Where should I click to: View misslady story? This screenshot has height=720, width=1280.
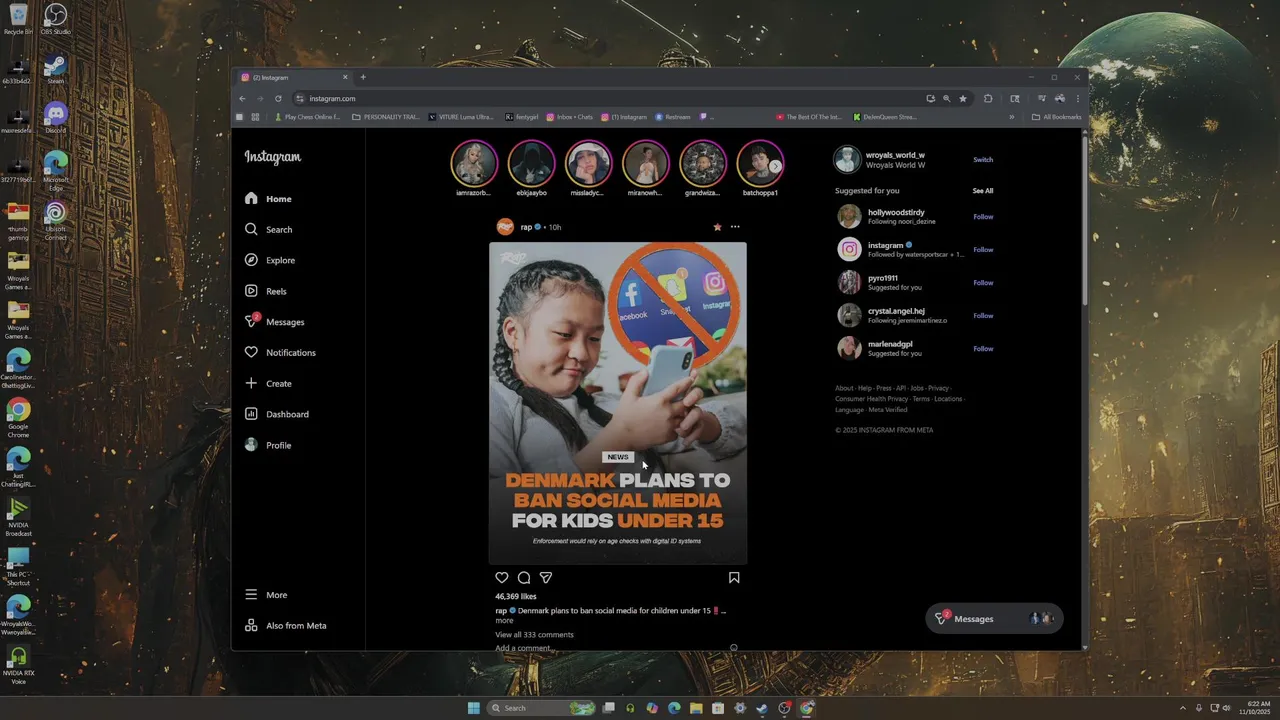(x=588, y=163)
